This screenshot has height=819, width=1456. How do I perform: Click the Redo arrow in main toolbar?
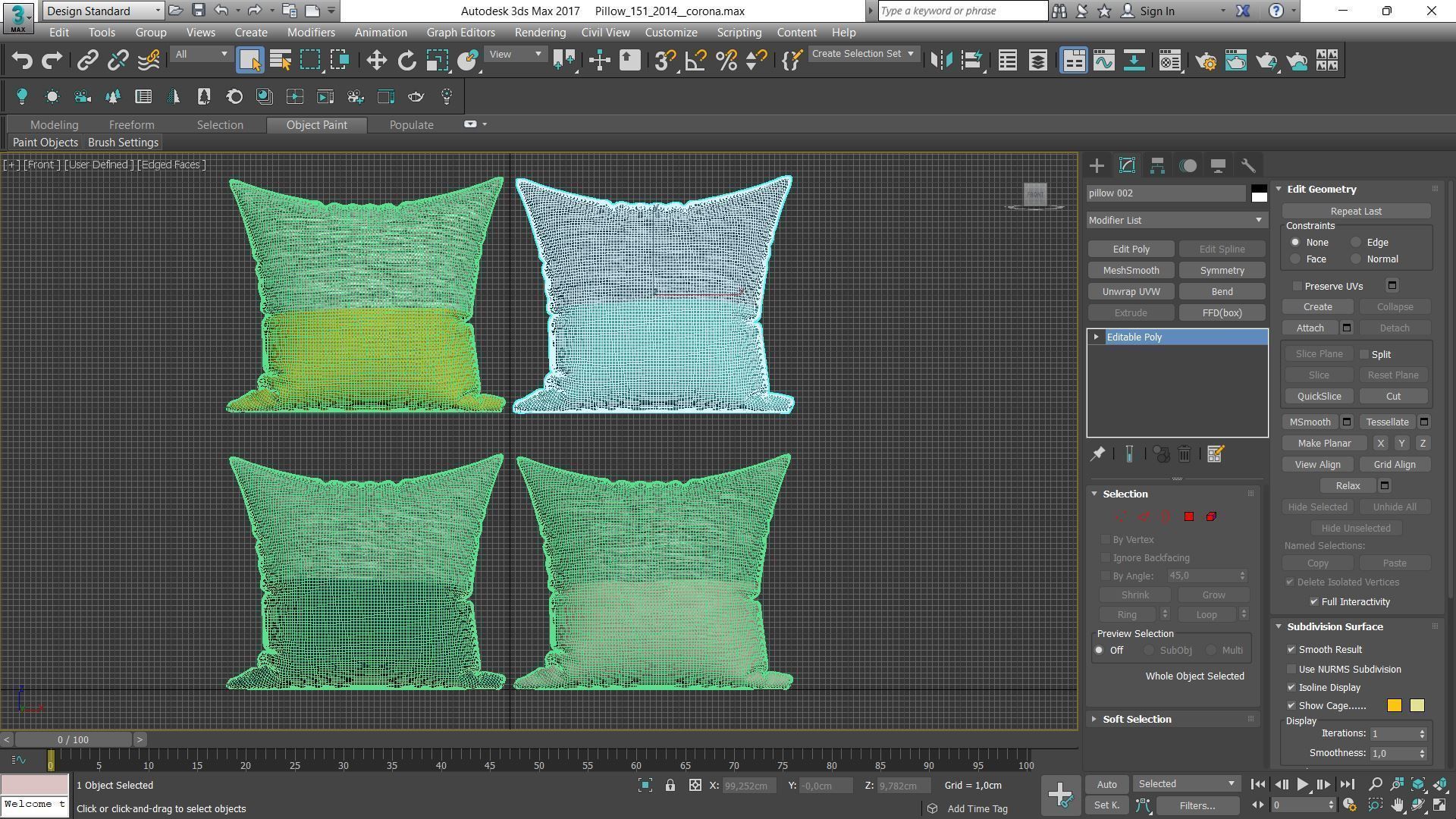pyautogui.click(x=52, y=61)
